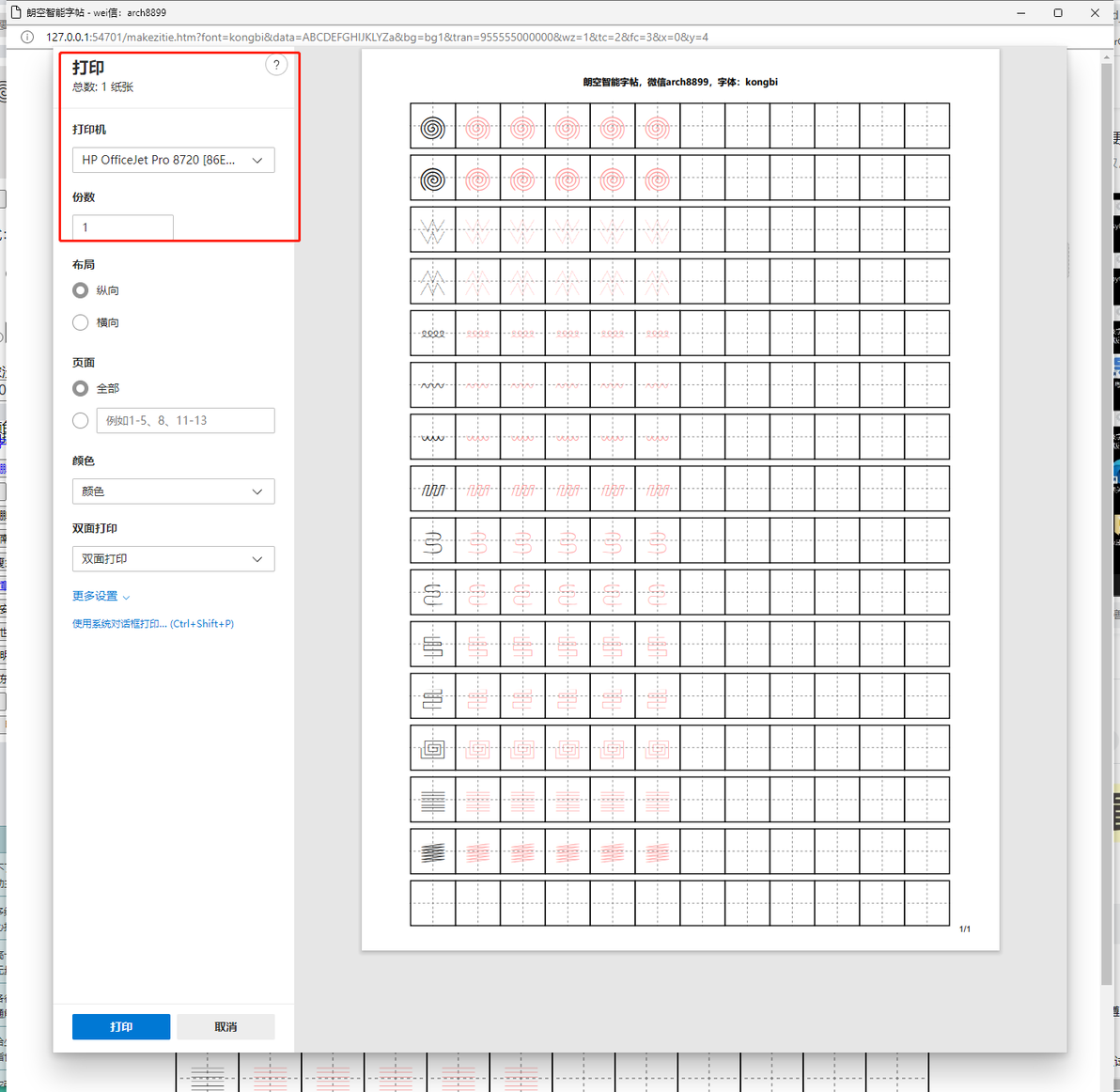Select the custom page range radio button
The width and height of the screenshot is (1120, 1092).
click(x=81, y=421)
